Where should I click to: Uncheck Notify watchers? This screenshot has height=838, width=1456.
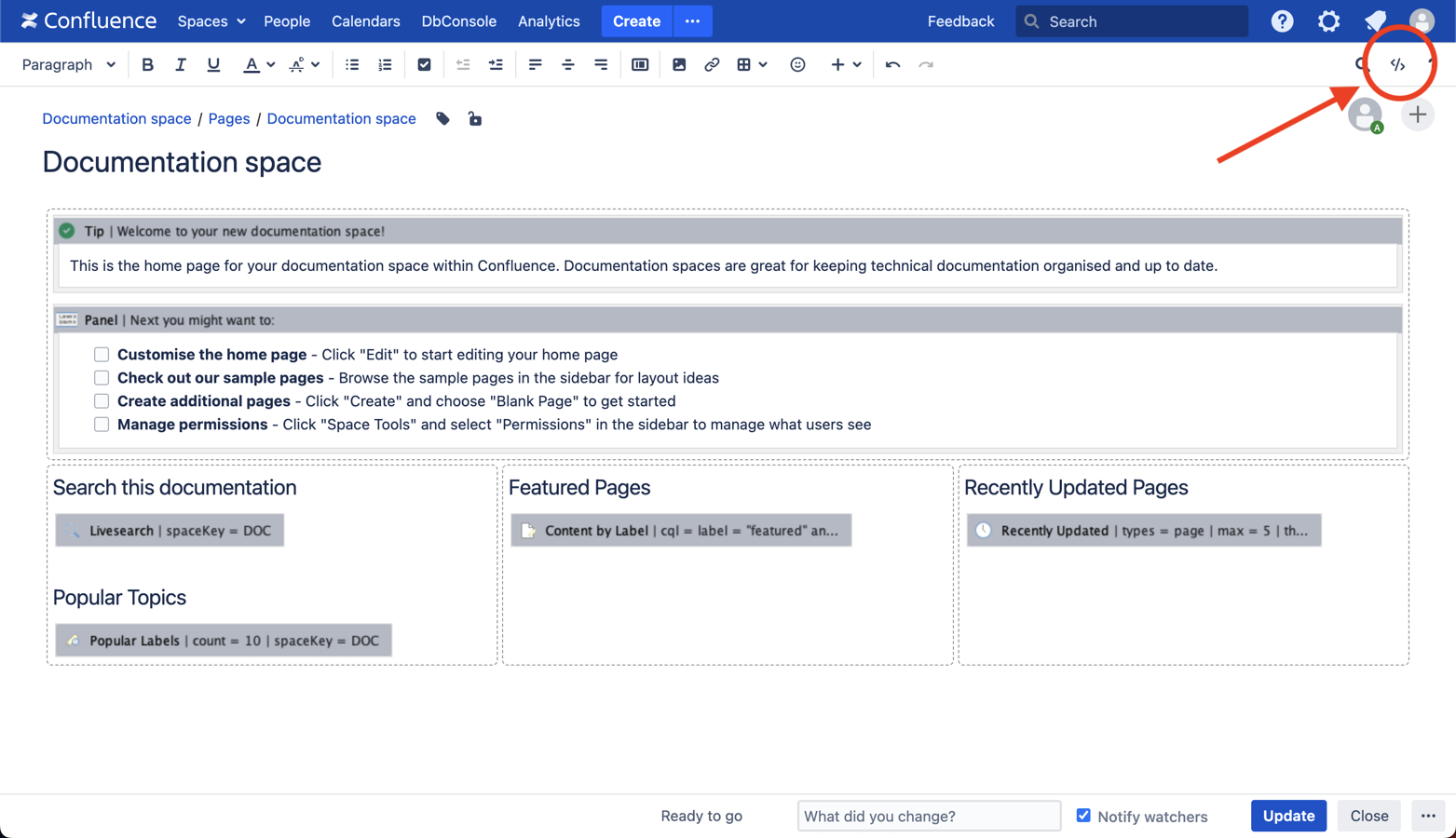[x=1083, y=816]
